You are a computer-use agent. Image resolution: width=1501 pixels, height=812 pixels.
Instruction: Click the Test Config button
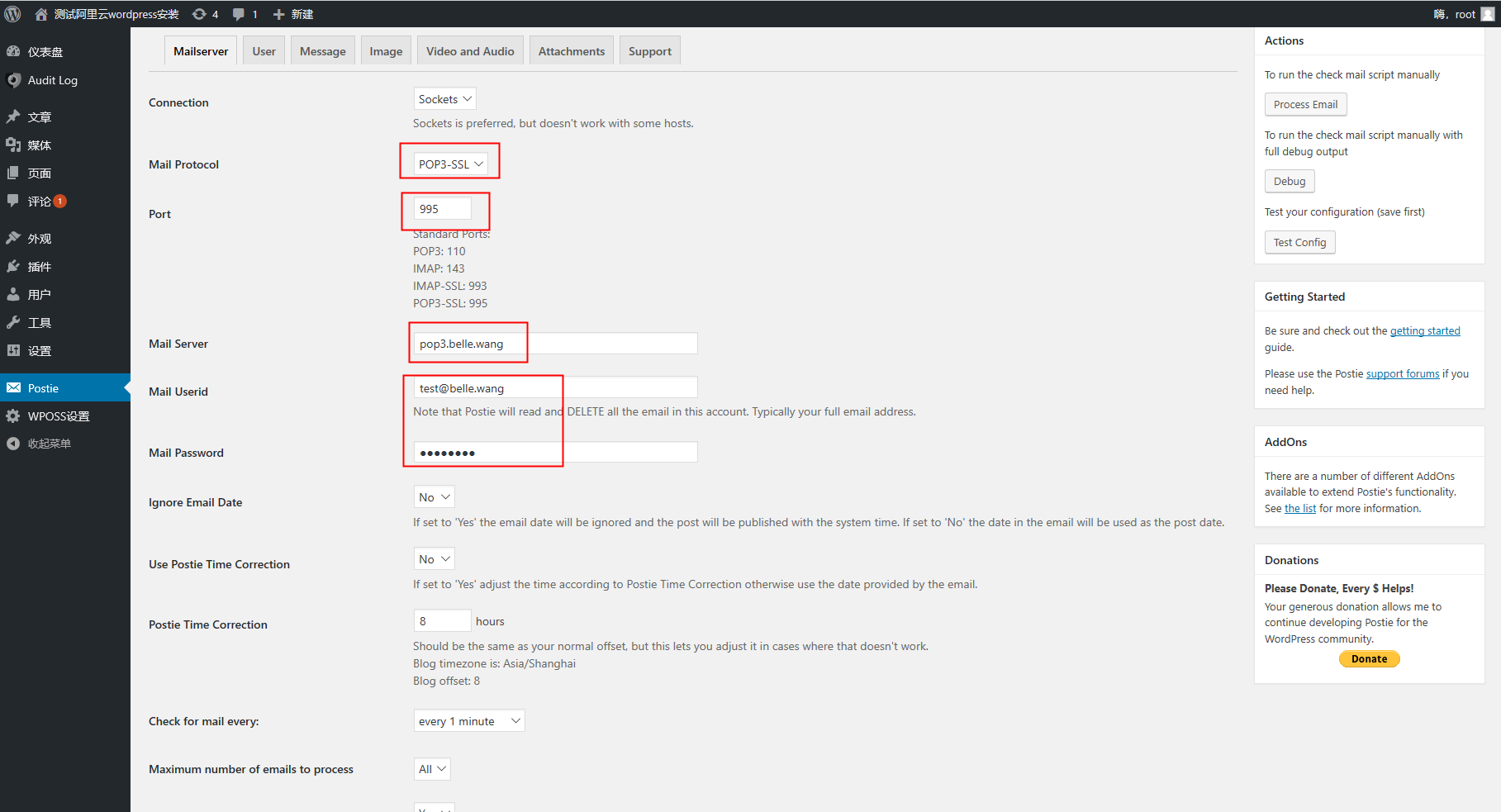1299,243
